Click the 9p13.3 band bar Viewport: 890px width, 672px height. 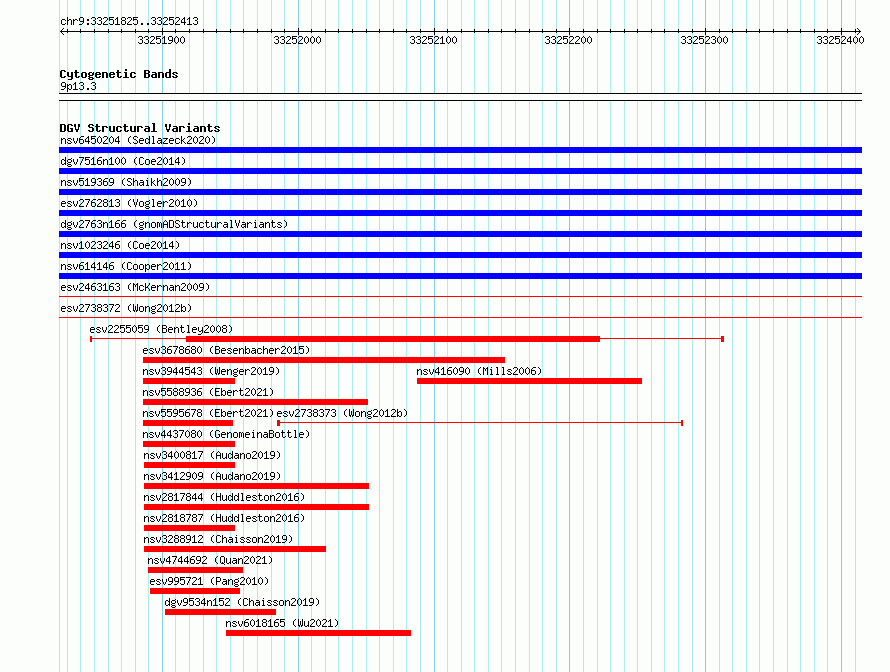point(460,97)
